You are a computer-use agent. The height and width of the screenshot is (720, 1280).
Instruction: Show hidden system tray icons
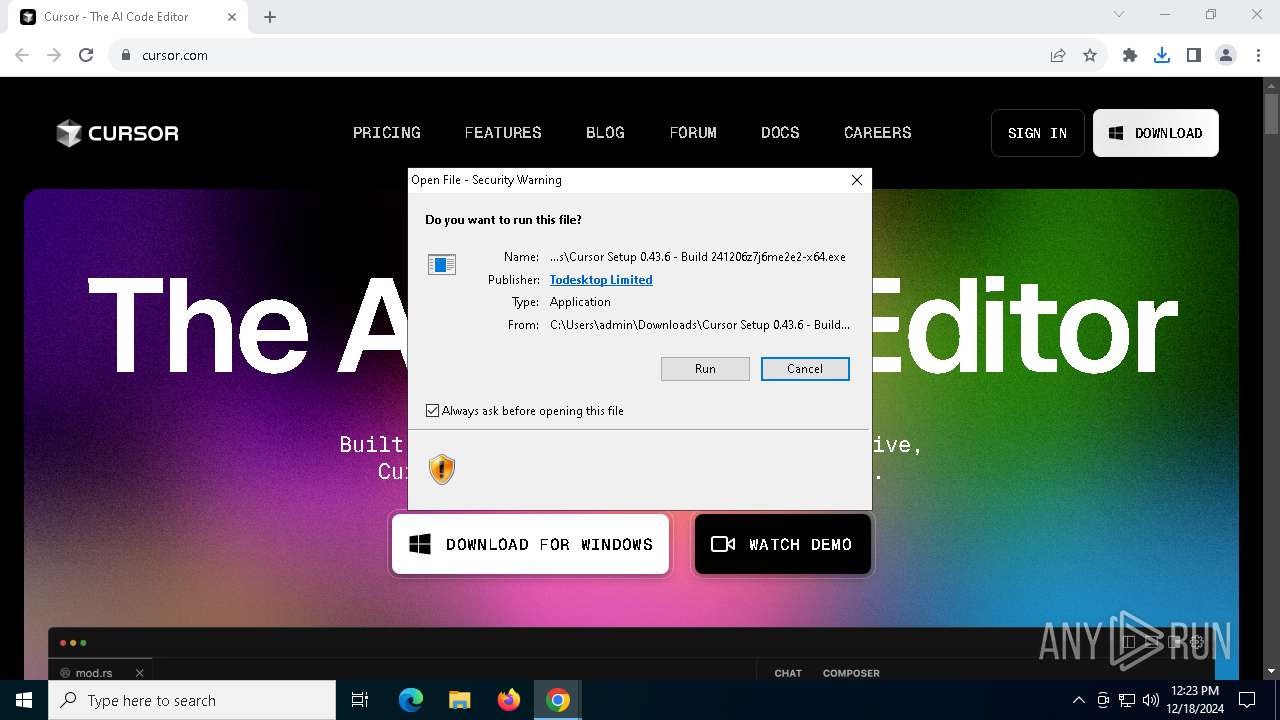pyautogui.click(x=1078, y=700)
